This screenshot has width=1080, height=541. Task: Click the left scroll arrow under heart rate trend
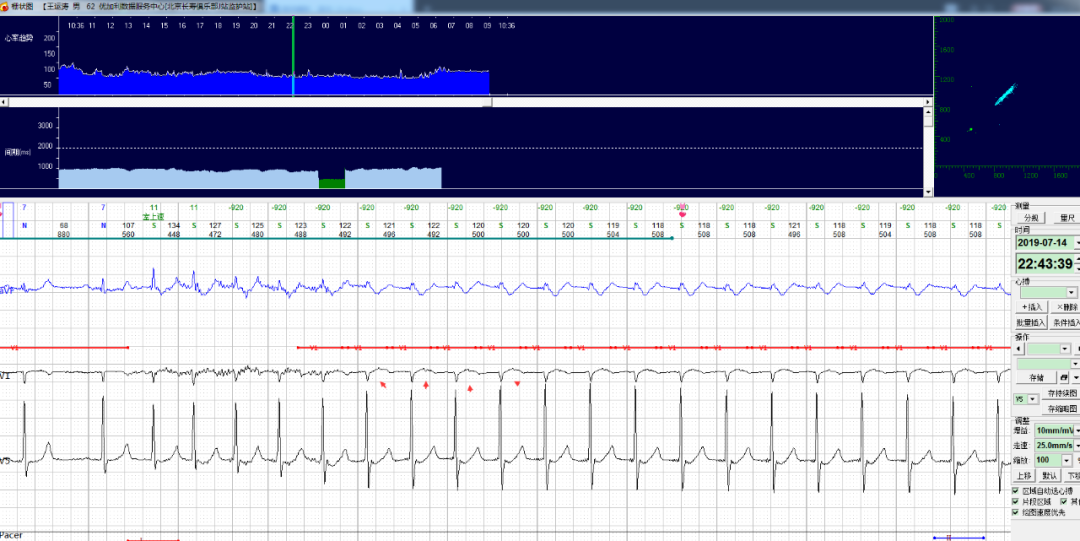click(x=4, y=102)
